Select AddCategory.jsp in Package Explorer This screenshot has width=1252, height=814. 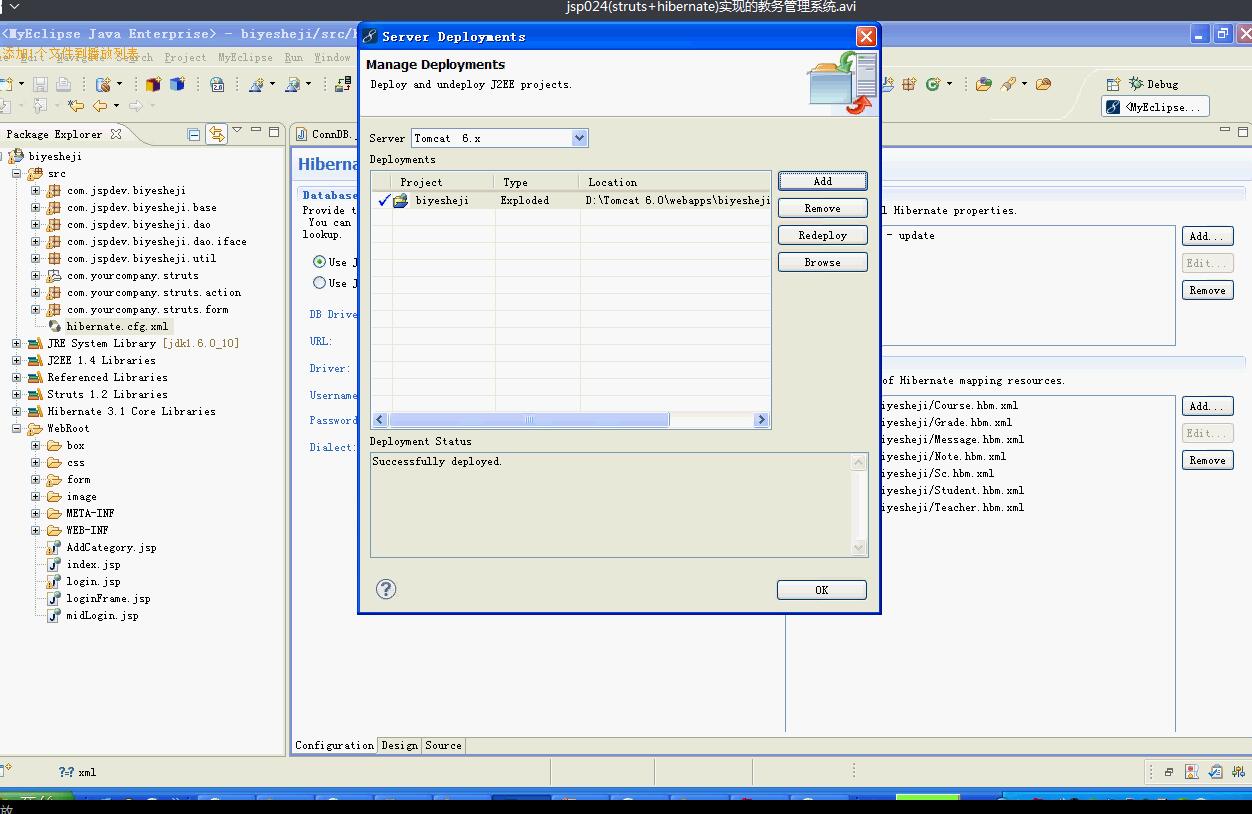pyautogui.click(x=111, y=547)
